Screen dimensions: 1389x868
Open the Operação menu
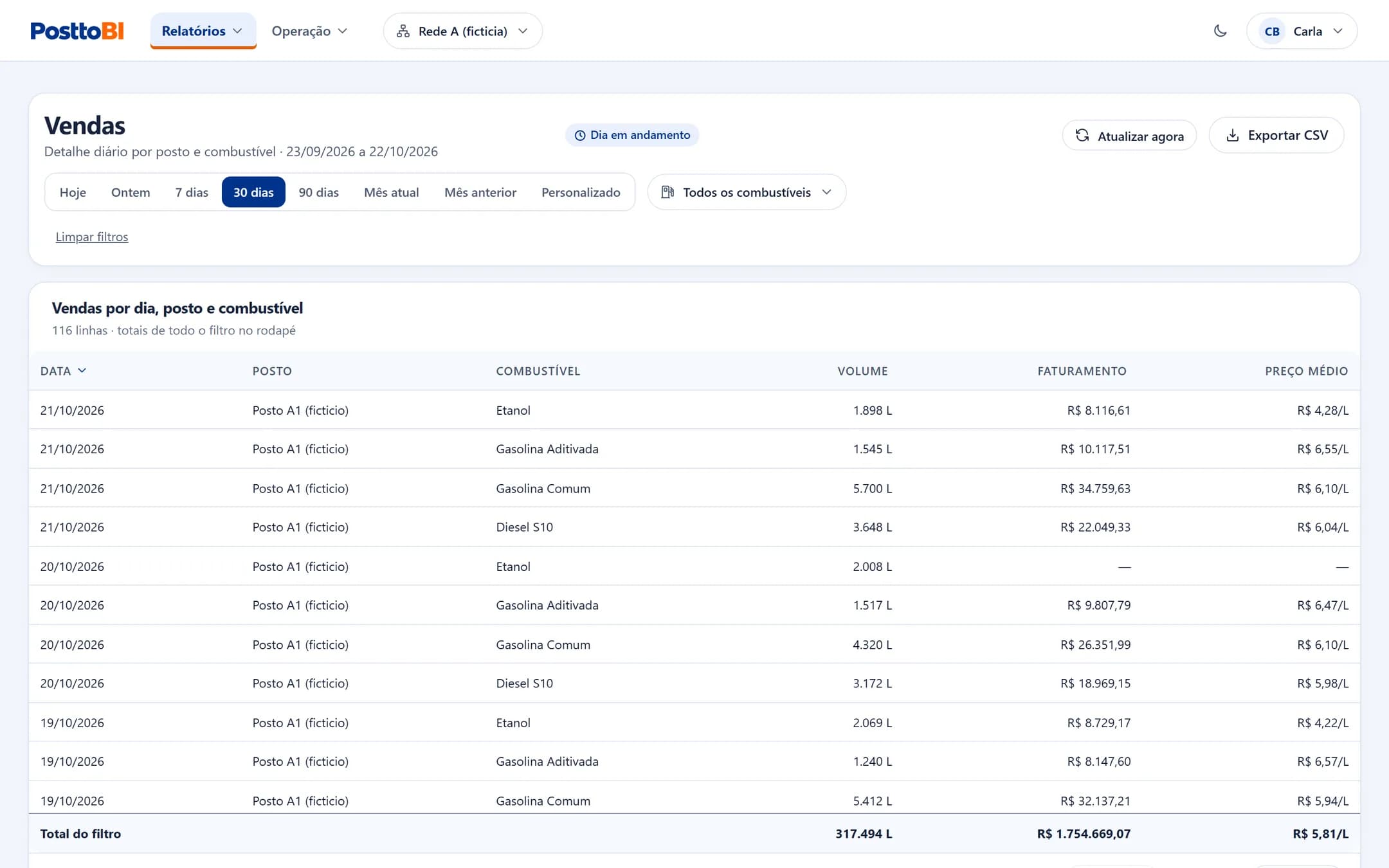(x=309, y=31)
